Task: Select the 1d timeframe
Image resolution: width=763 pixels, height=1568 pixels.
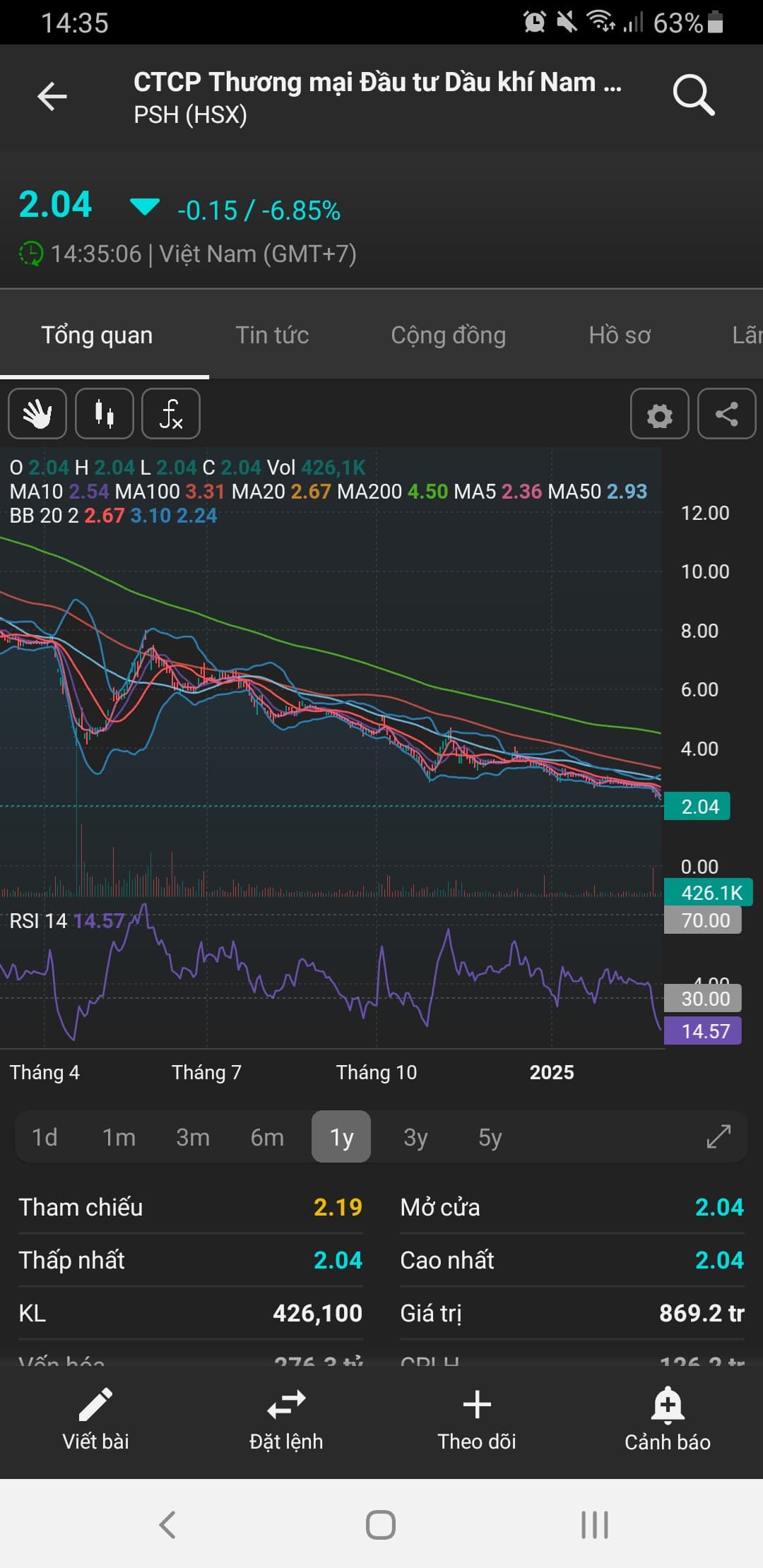Action: click(45, 1137)
